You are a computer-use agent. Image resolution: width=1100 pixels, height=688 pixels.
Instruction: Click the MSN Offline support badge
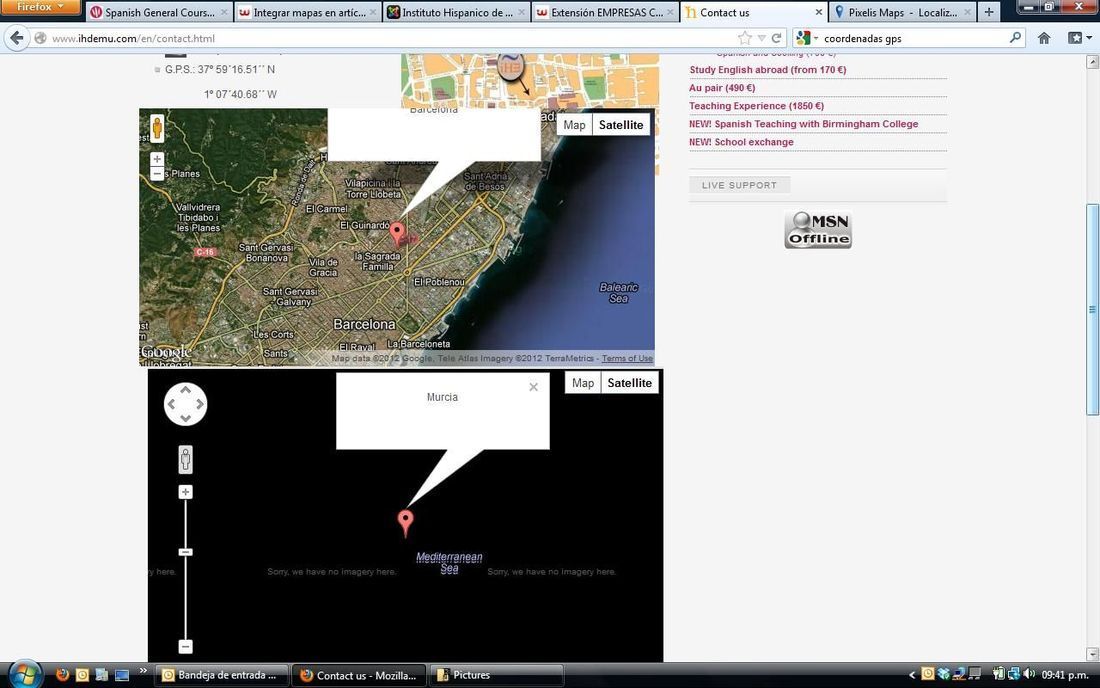pos(818,229)
